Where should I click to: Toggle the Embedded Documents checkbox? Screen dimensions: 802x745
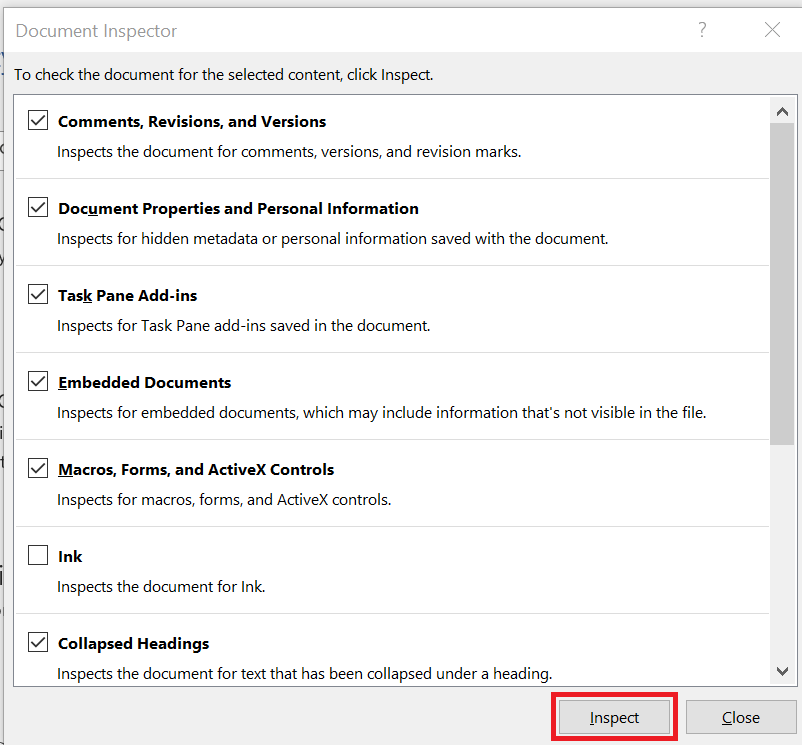(38, 381)
